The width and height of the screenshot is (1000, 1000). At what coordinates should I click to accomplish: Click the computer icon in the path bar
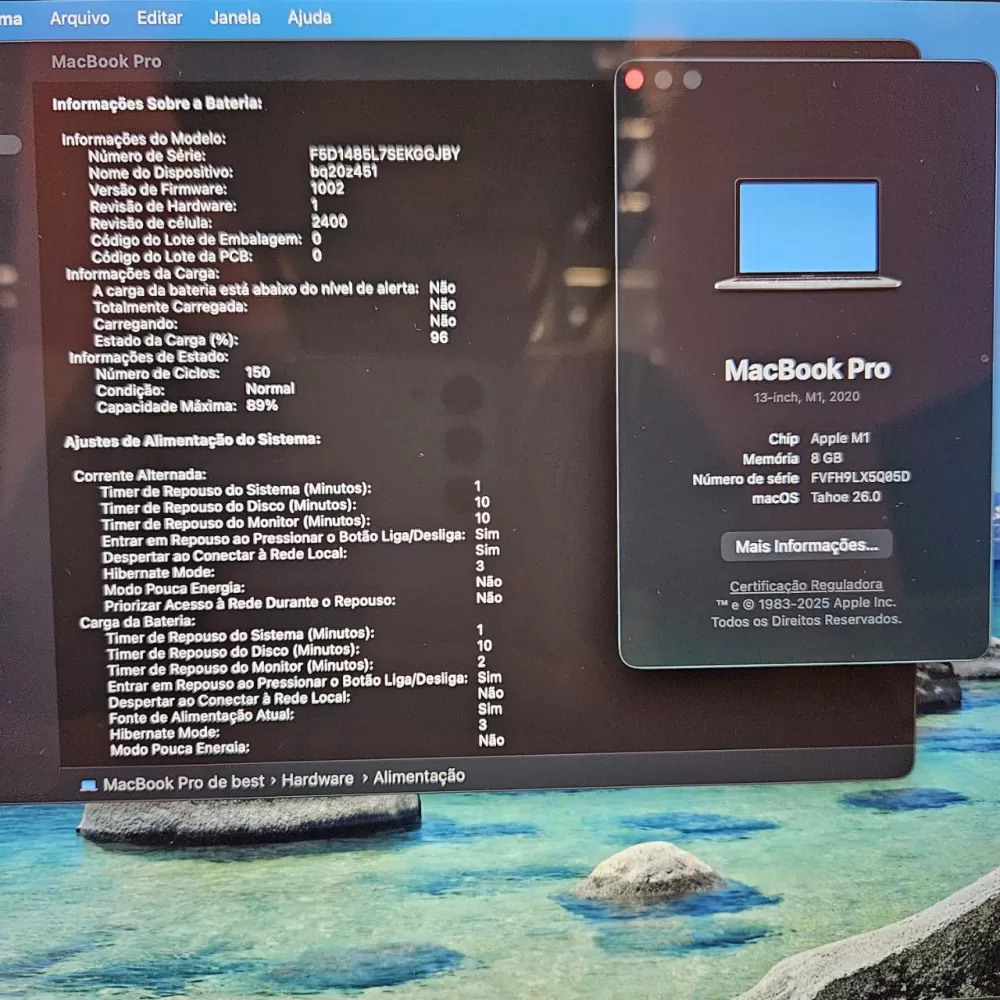coord(88,784)
